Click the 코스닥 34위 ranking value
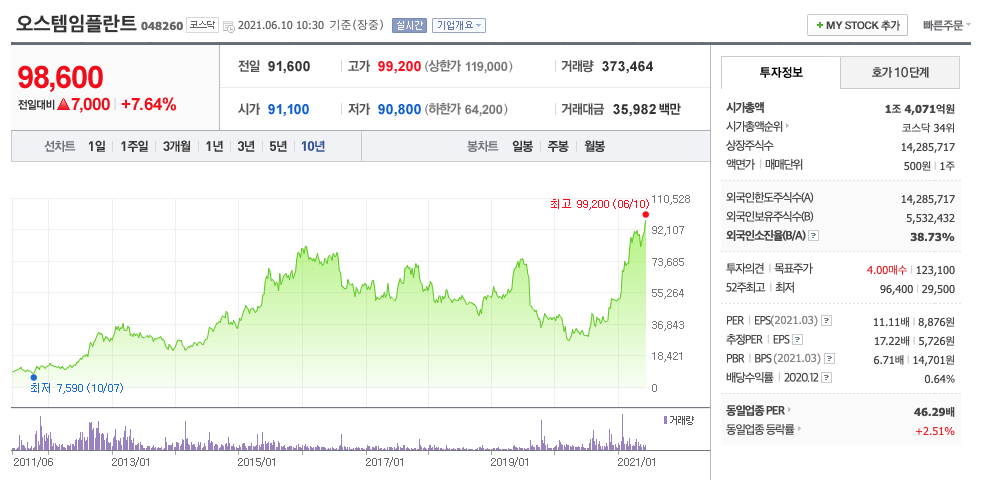The image size is (984, 480). [x=928, y=127]
